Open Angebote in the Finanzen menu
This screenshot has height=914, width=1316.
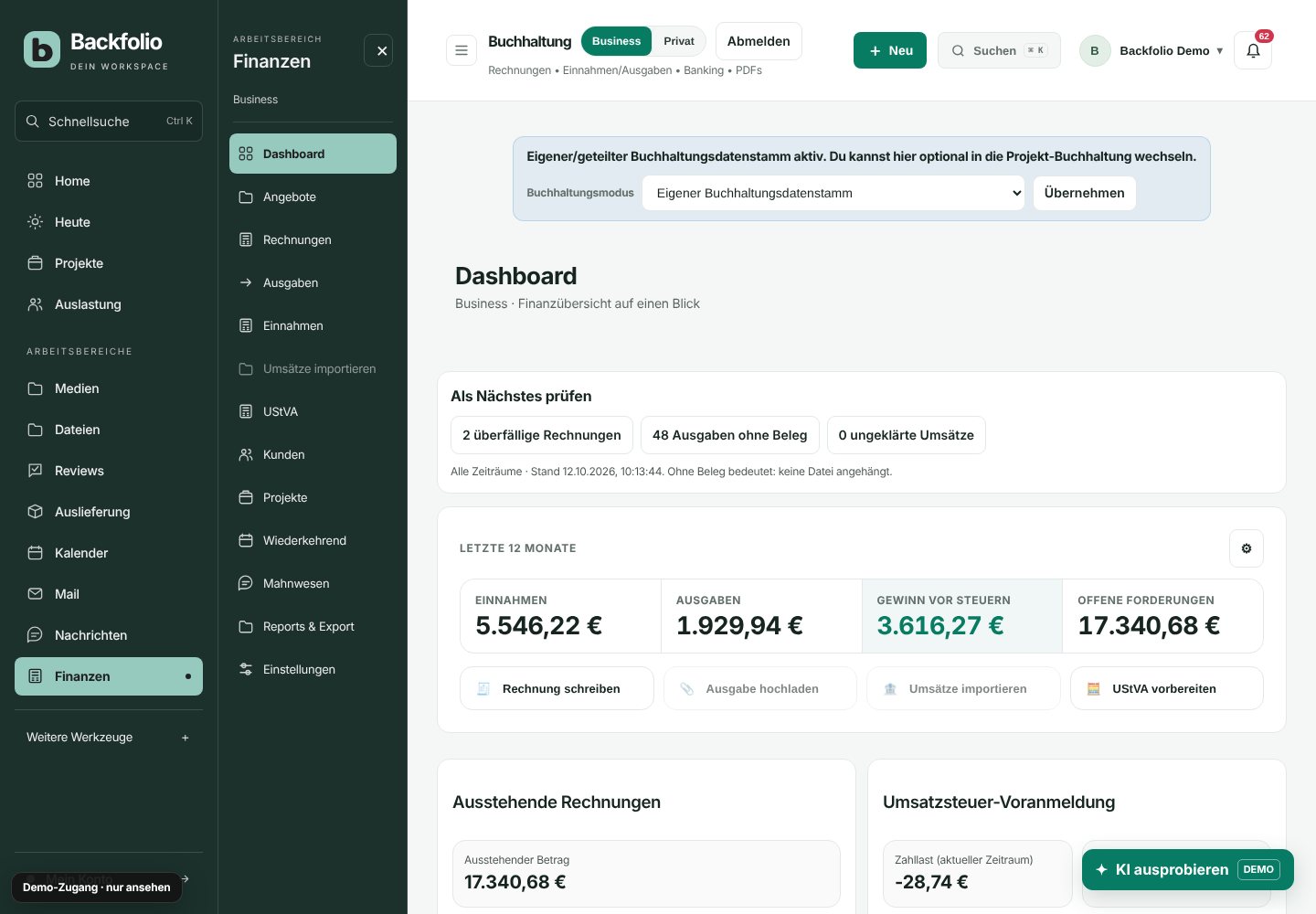click(x=313, y=197)
